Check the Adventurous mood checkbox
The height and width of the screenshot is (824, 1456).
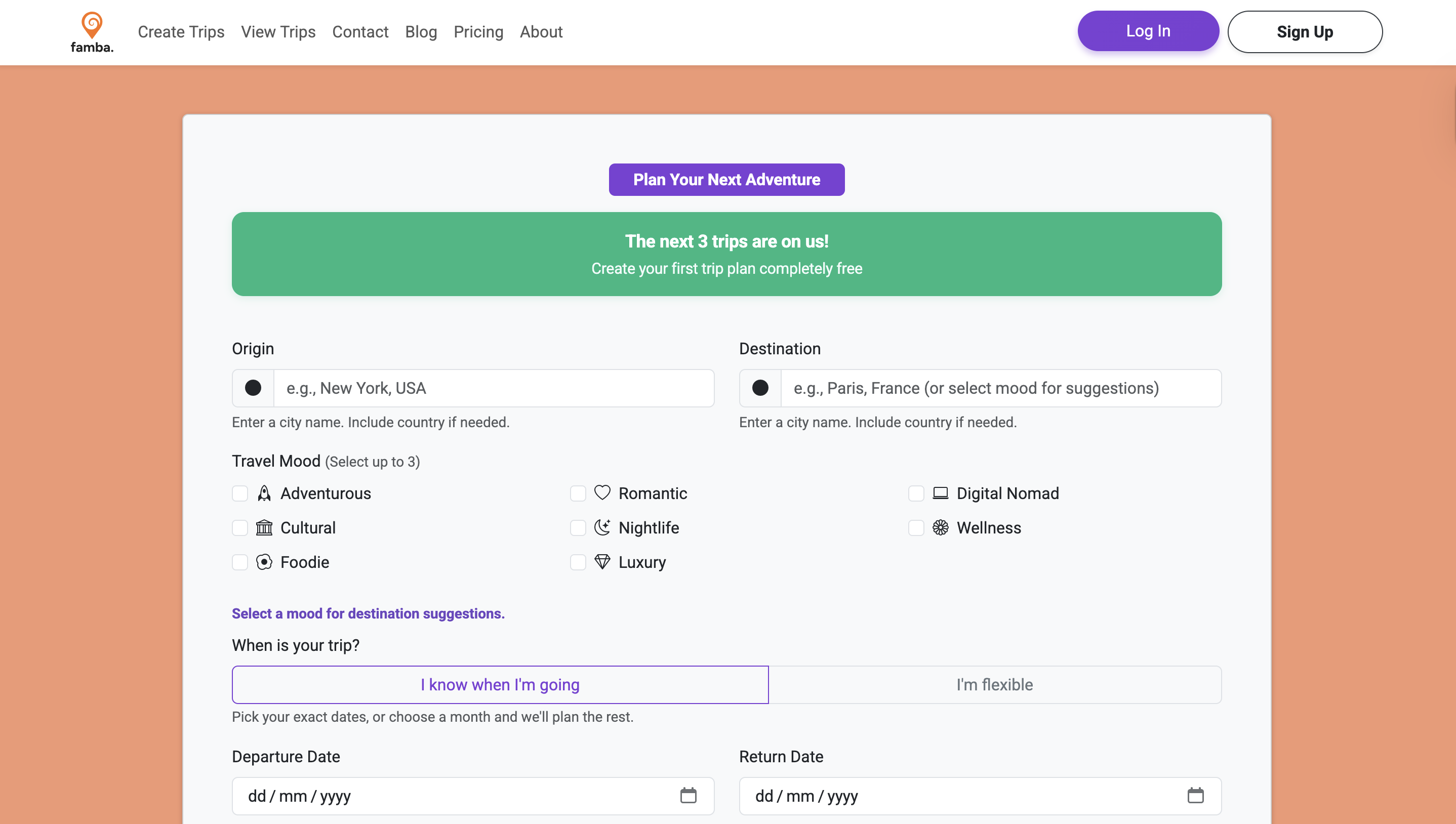[x=240, y=493]
